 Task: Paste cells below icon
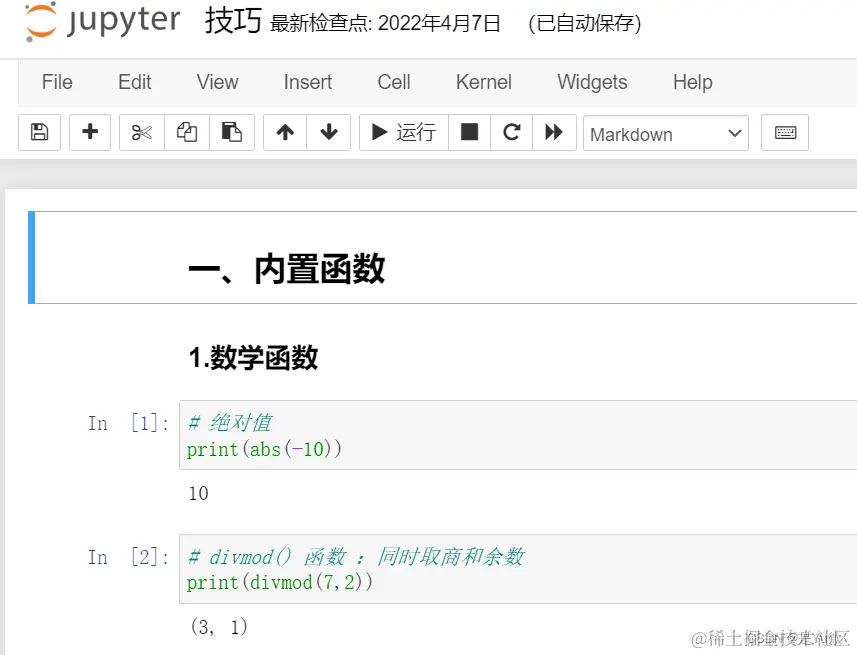click(x=232, y=132)
